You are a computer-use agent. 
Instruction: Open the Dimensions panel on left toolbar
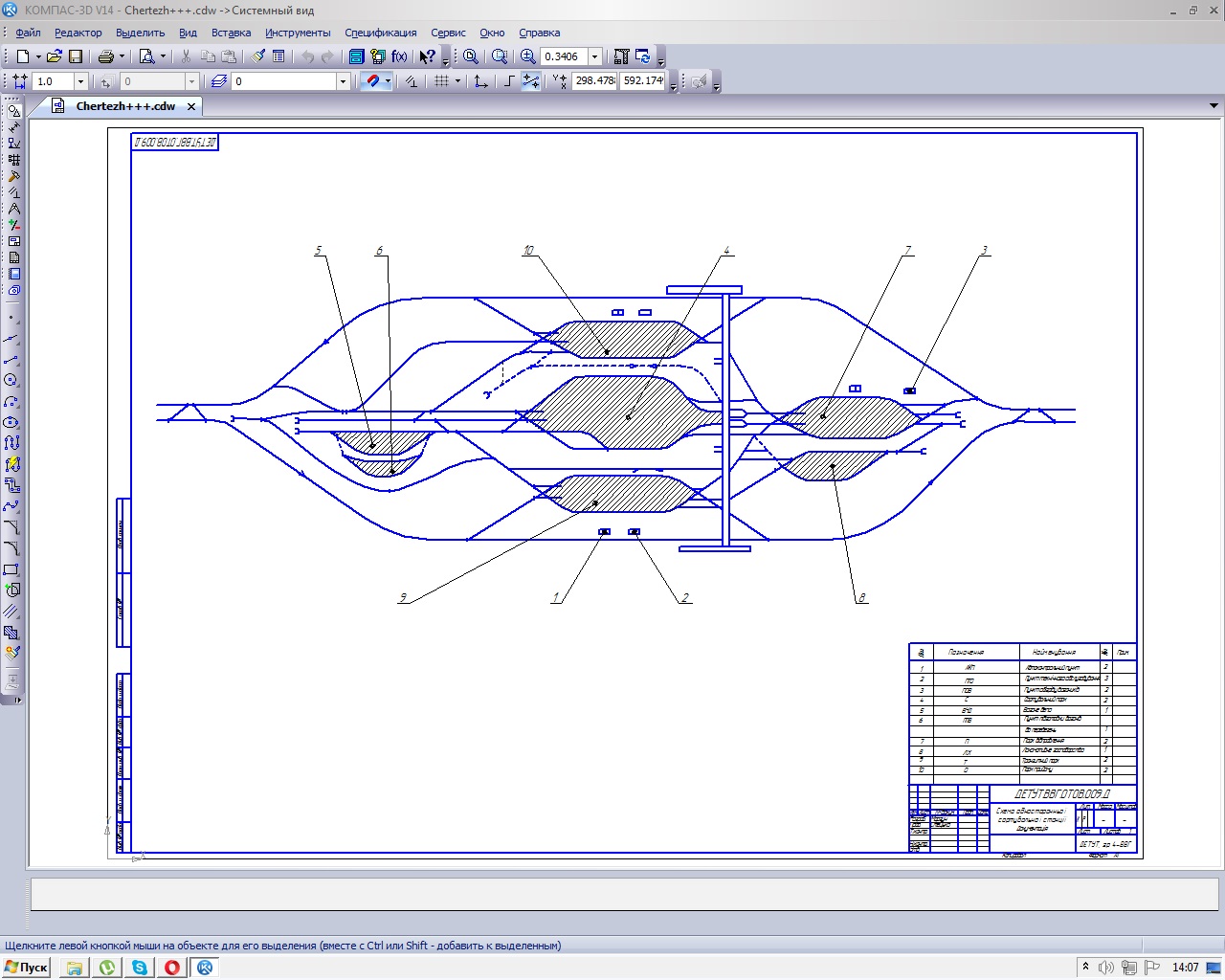coord(13,127)
